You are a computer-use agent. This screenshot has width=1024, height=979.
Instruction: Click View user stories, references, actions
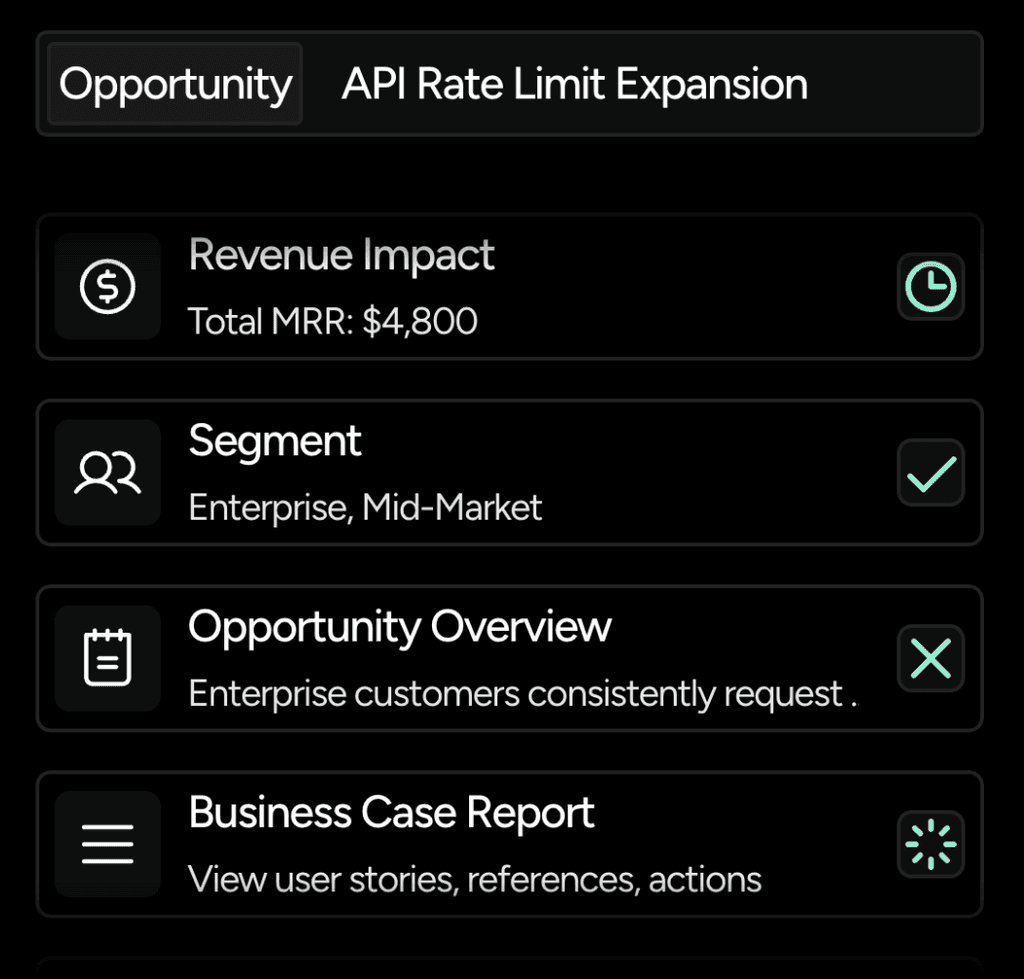475,879
